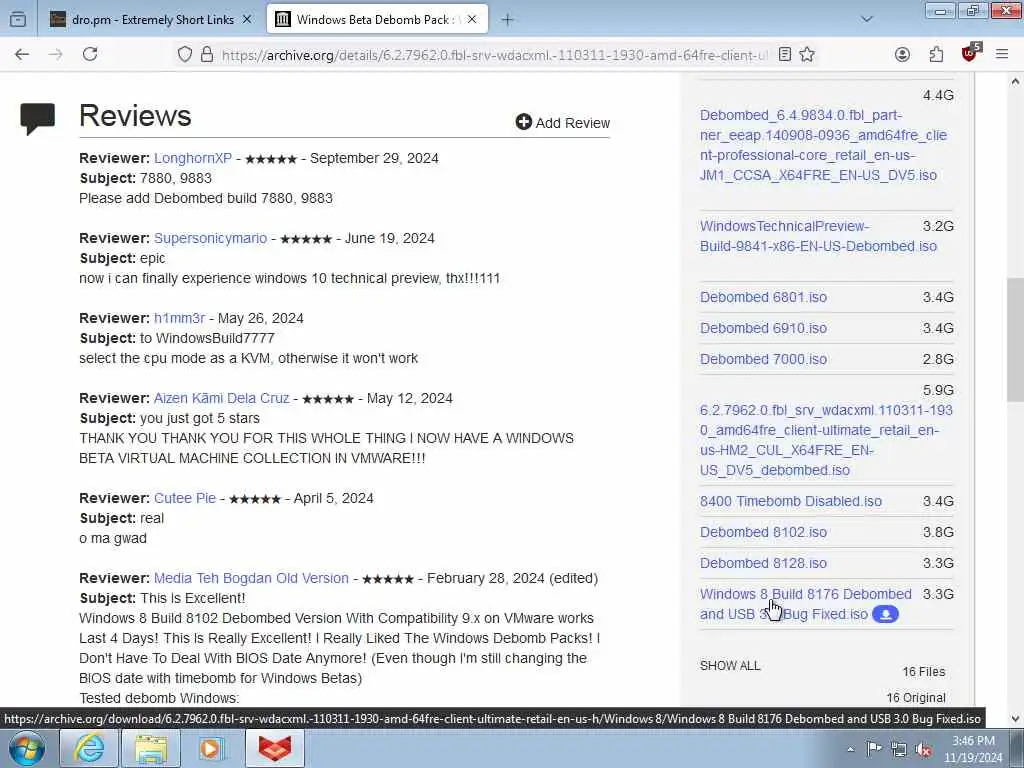1024x768 pixels.
Task: Select the Windows Beta Debomb Pack tab
Action: 377,20
